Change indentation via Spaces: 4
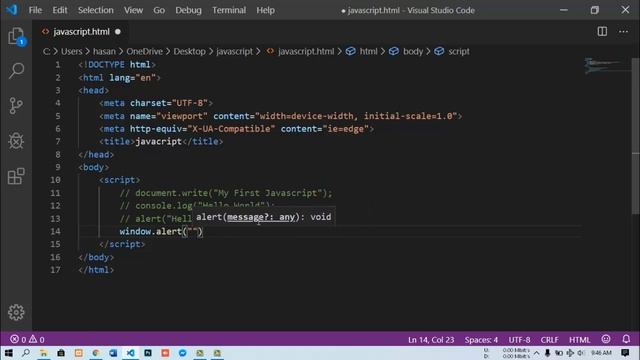Screen dimensions: 640x360 pyautogui.click(x=481, y=340)
